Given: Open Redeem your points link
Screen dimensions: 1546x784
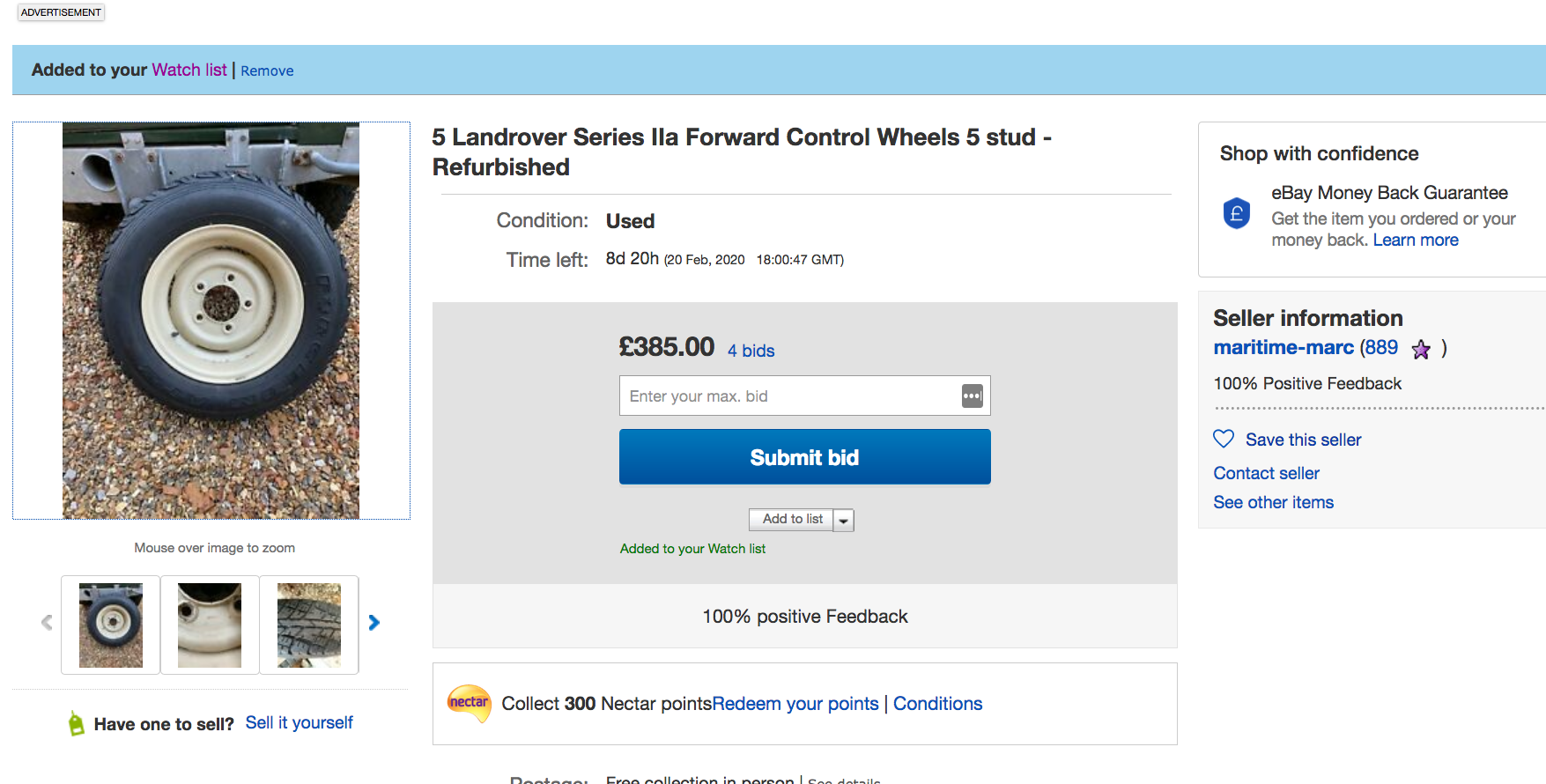Looking at the screenshot, I should tap(795, 704).
